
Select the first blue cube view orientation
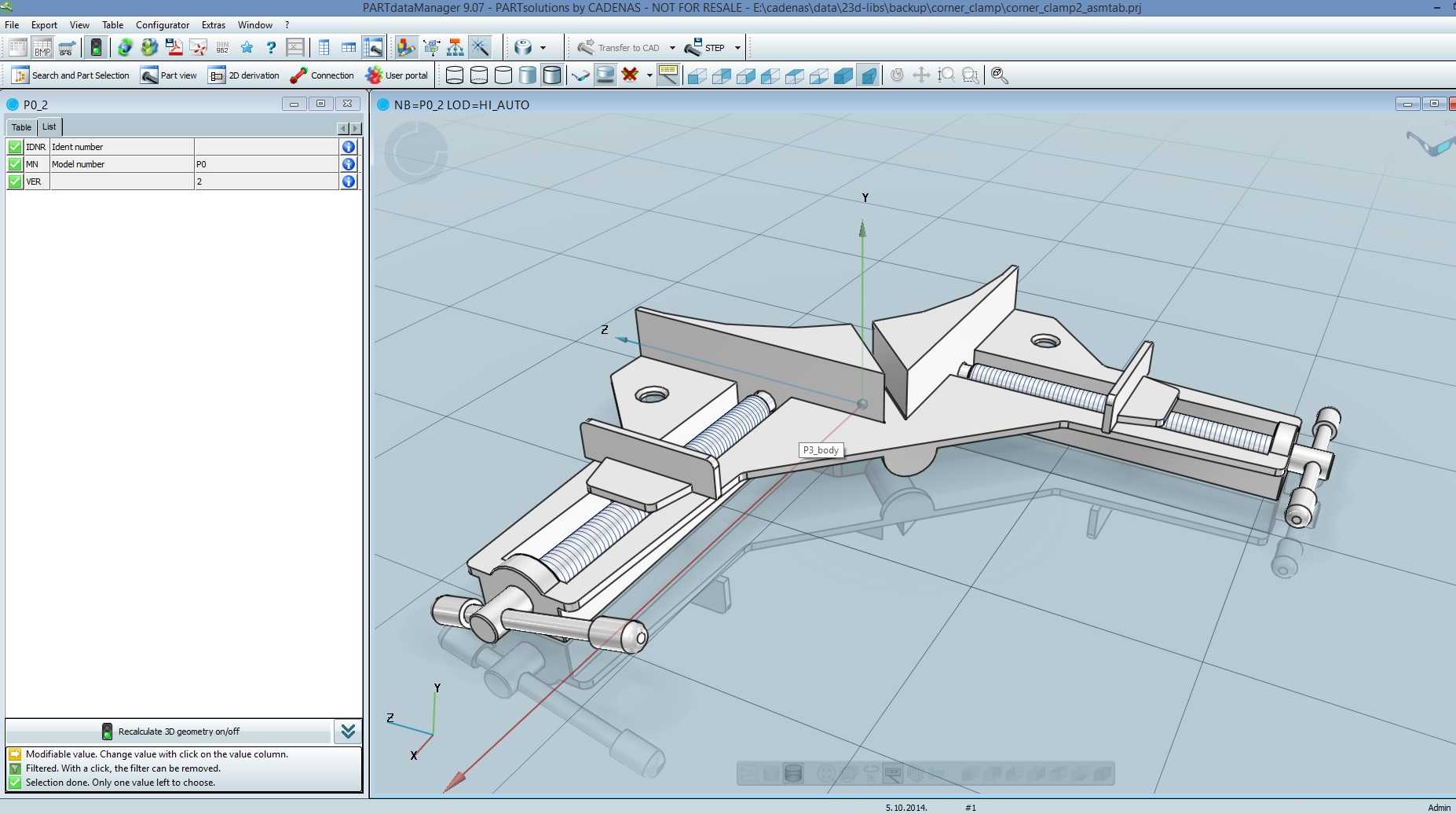697,75
